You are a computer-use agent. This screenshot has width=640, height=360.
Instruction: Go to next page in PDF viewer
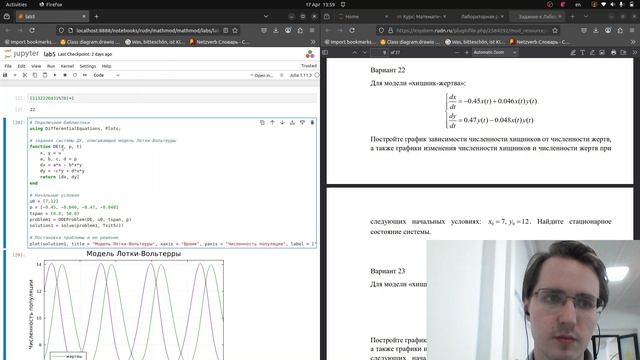(x=364, y=52)
